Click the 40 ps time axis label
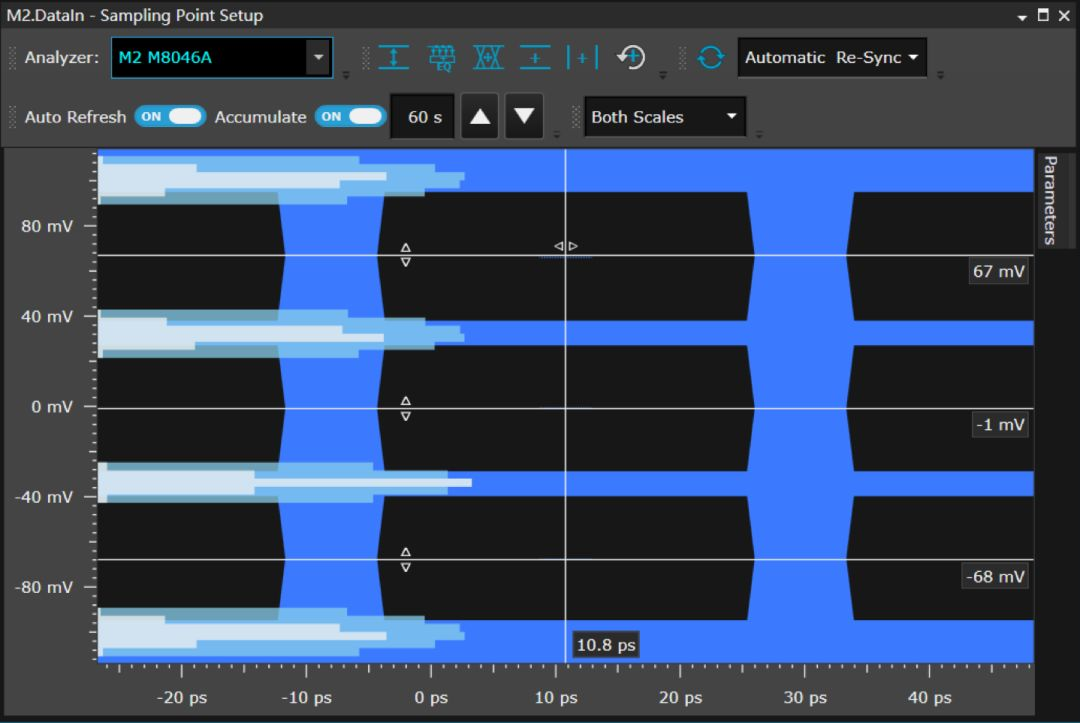 pyautogui.click(x=930, y=698)
